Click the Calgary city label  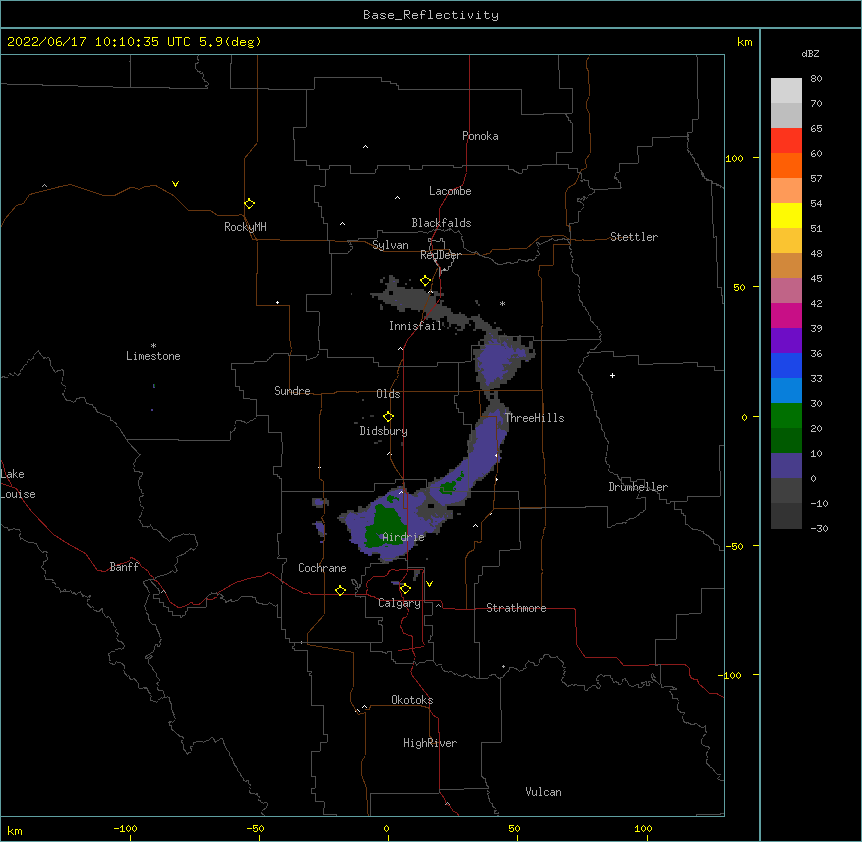point(399,603)
